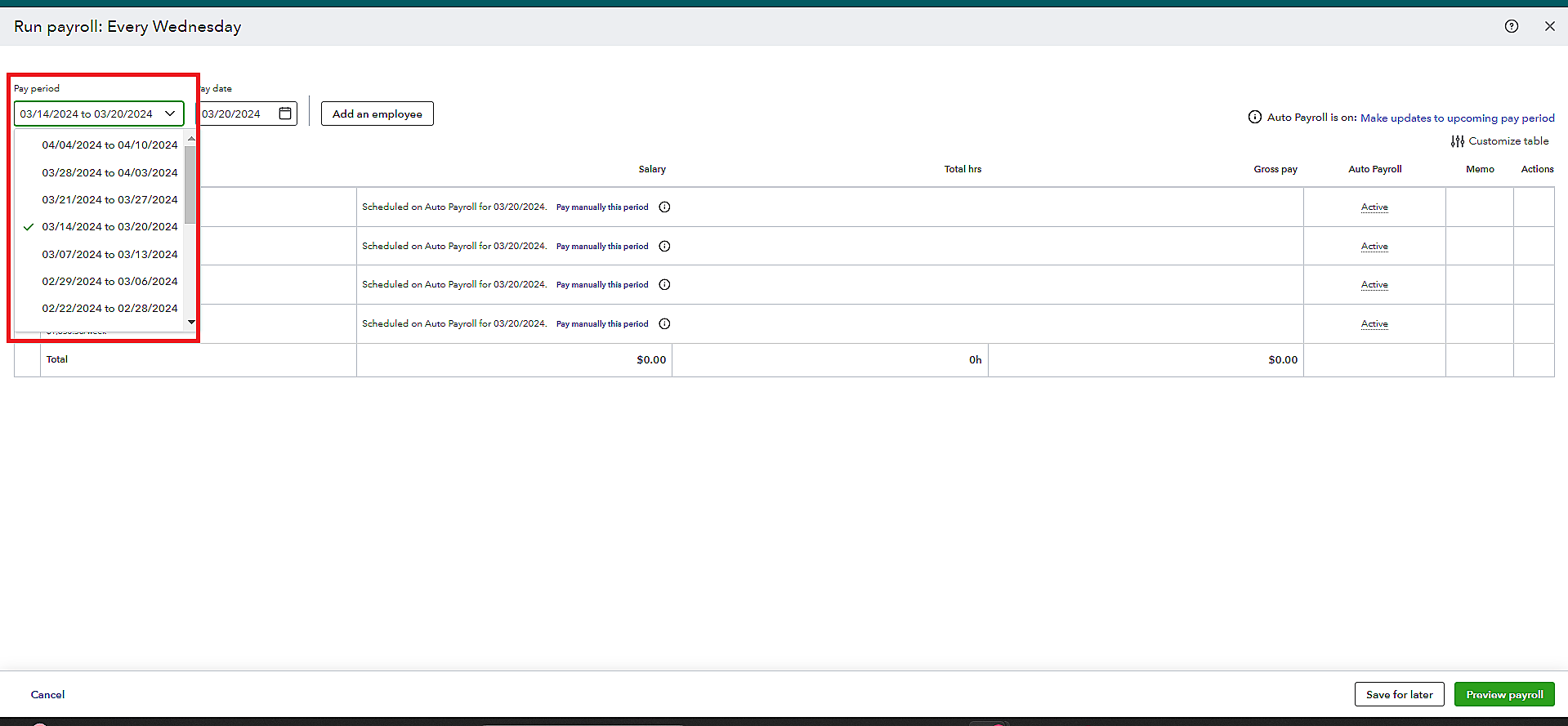
Task: Click Active status in first row
Action: [x=1374, y=207]
